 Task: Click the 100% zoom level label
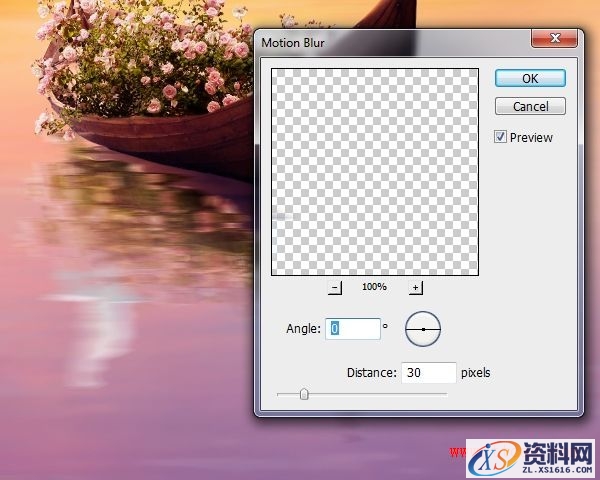click(x=375, y=287)
